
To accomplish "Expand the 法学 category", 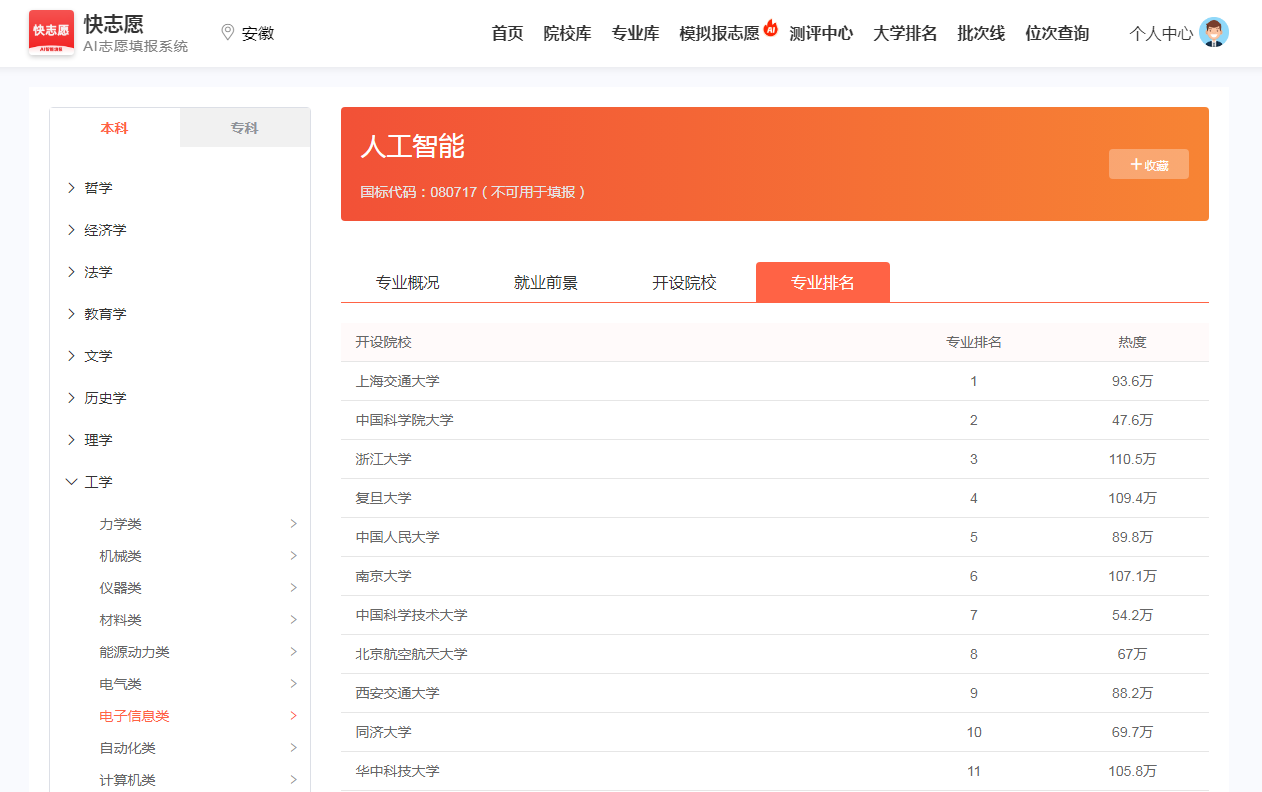I will [x=71, y=272].
